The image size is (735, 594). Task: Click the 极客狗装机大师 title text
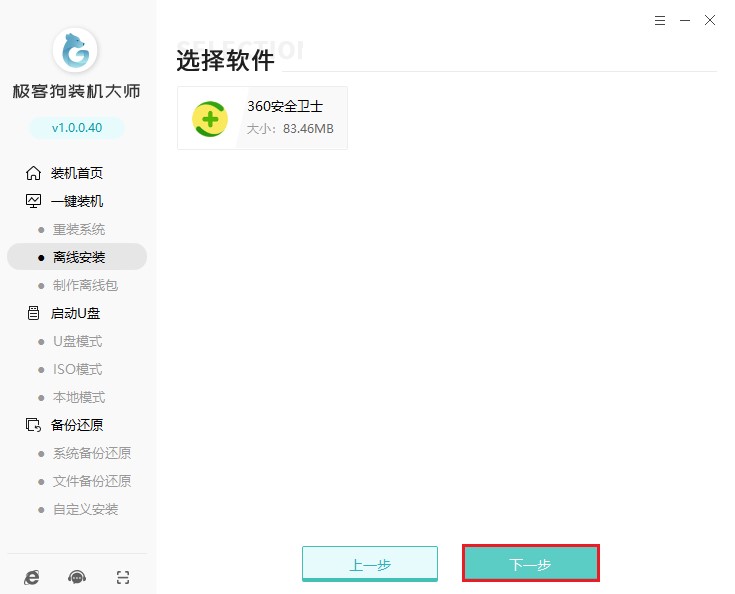(76, 91)
